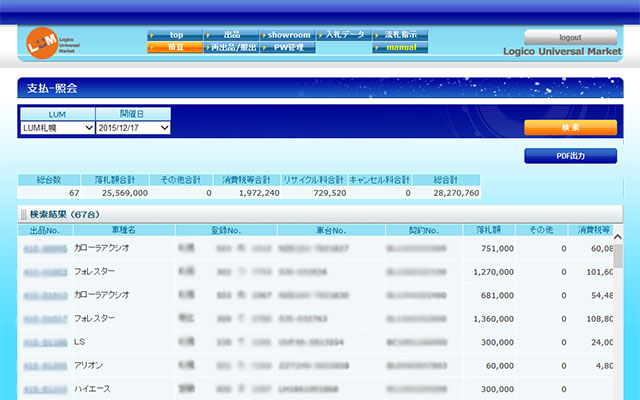640x400 pixels.
Task: Click the orange 検索 search button
Action: 570,127
